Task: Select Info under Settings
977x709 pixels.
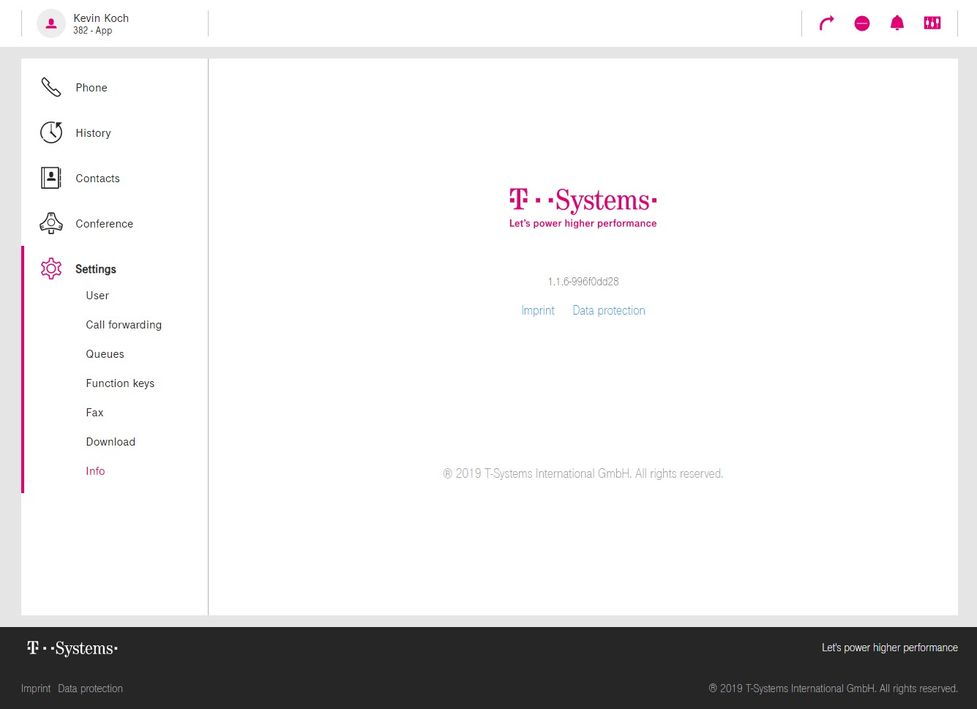Action: coord(95,471)
